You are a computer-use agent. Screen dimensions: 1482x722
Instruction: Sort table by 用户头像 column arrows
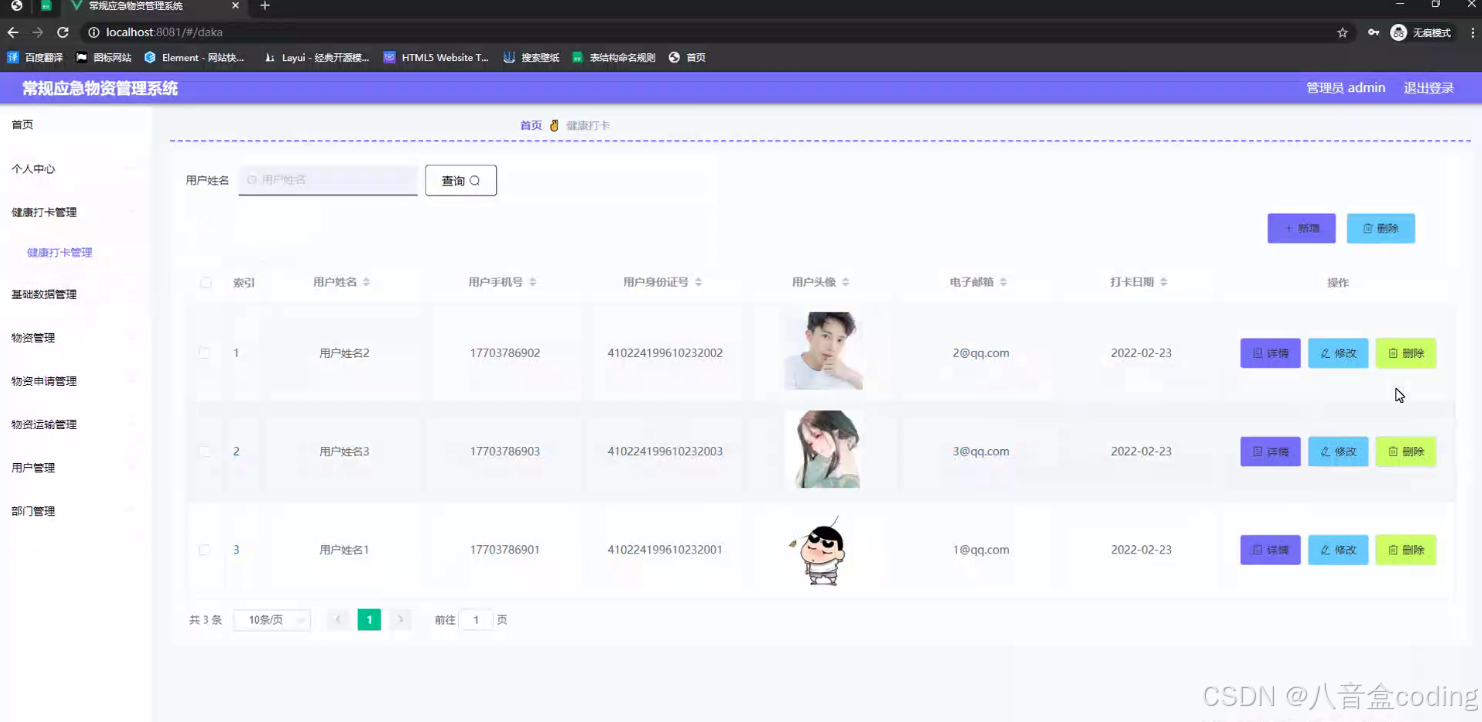point(845,283)
